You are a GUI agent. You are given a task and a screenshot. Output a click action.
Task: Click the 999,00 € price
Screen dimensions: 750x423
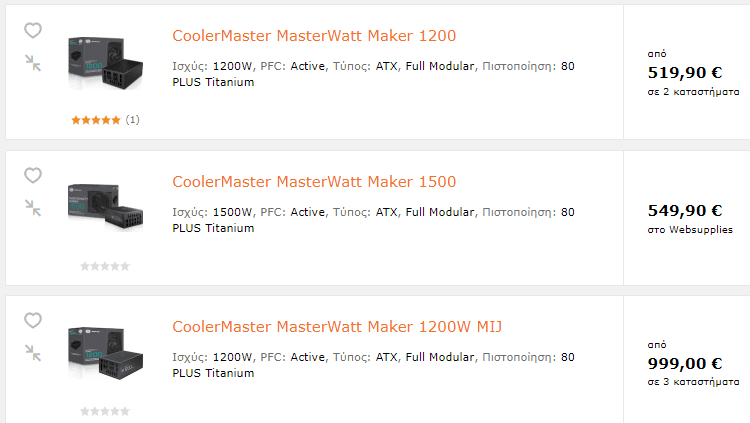tap(684, 364)
